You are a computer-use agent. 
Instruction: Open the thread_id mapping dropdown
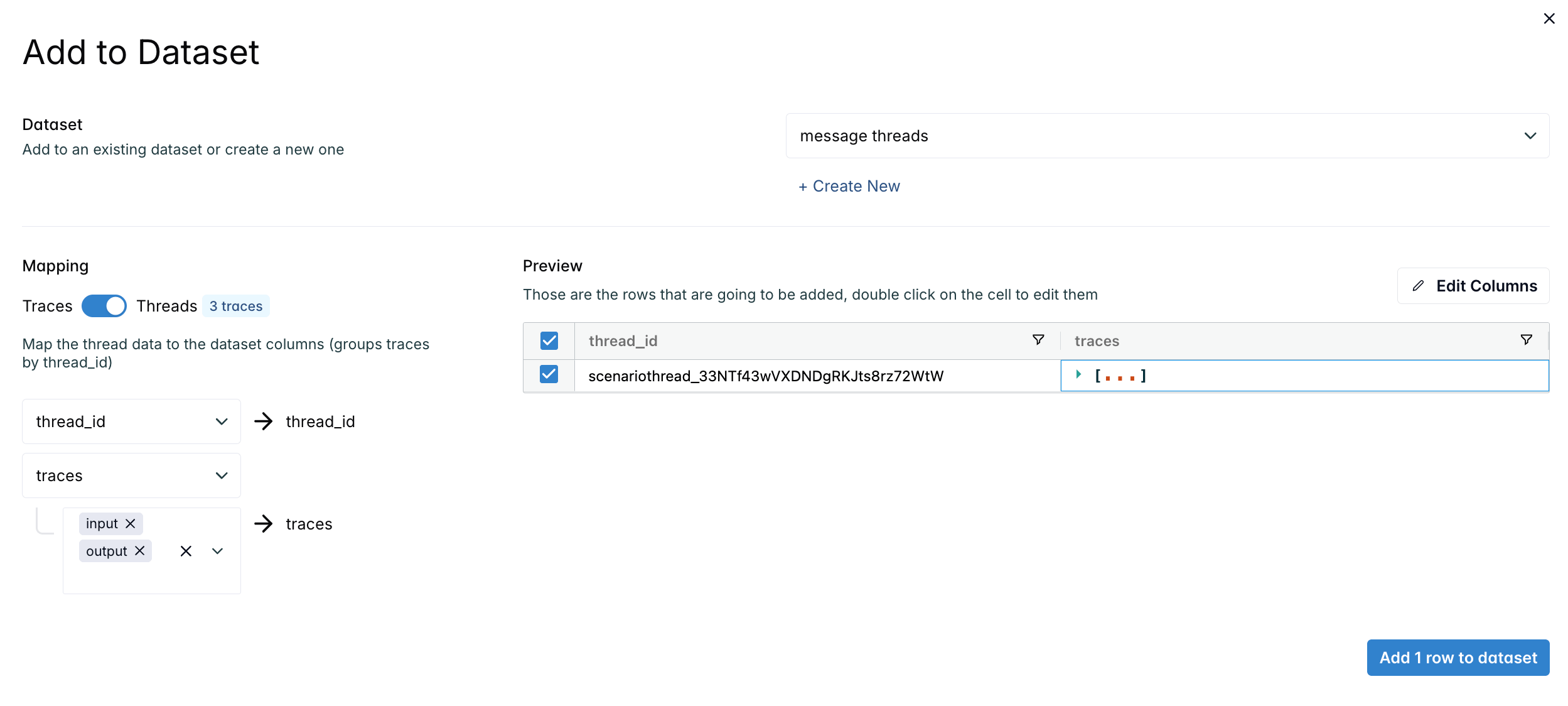131,421
